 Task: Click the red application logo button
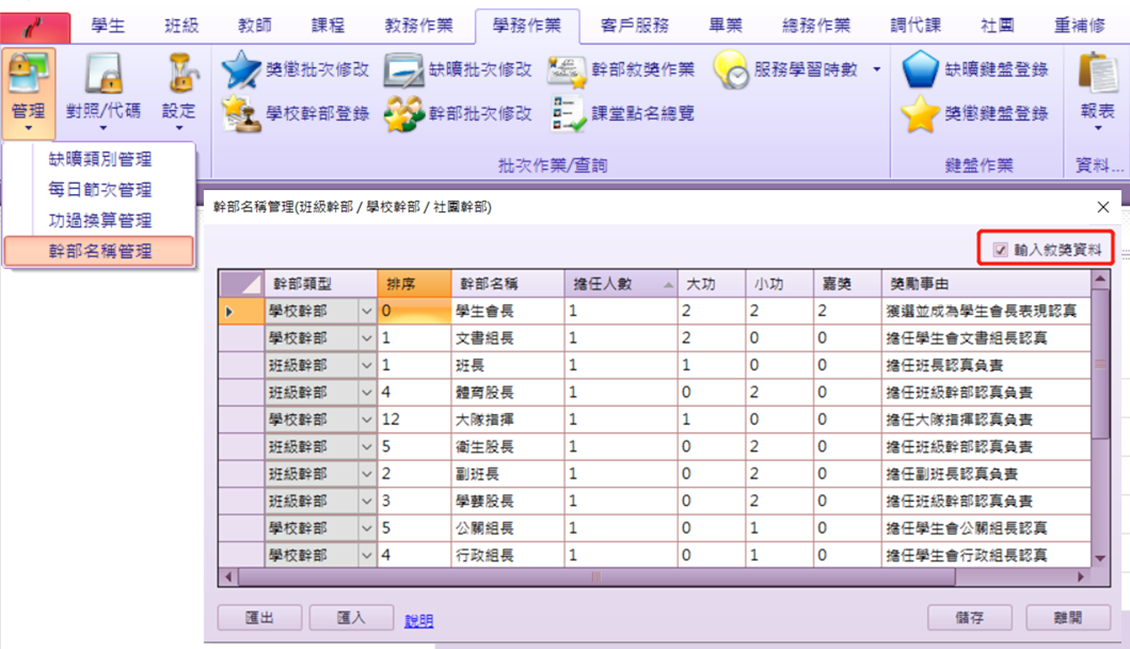click(35, 27)
